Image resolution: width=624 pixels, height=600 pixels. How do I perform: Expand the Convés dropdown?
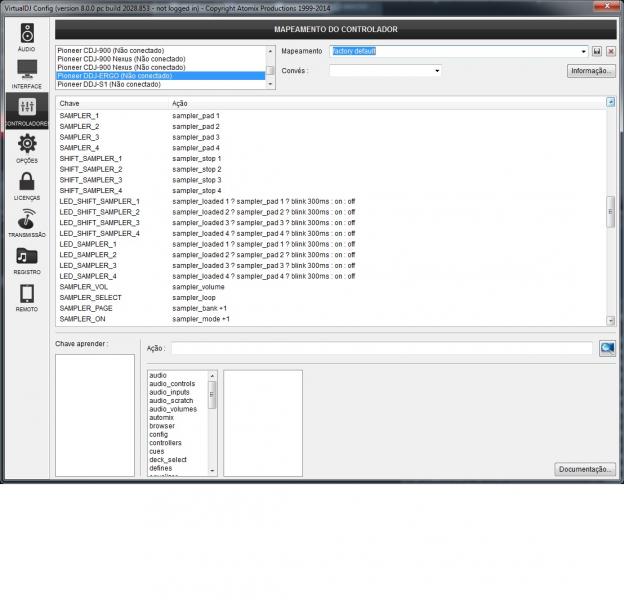pos(437,71)
